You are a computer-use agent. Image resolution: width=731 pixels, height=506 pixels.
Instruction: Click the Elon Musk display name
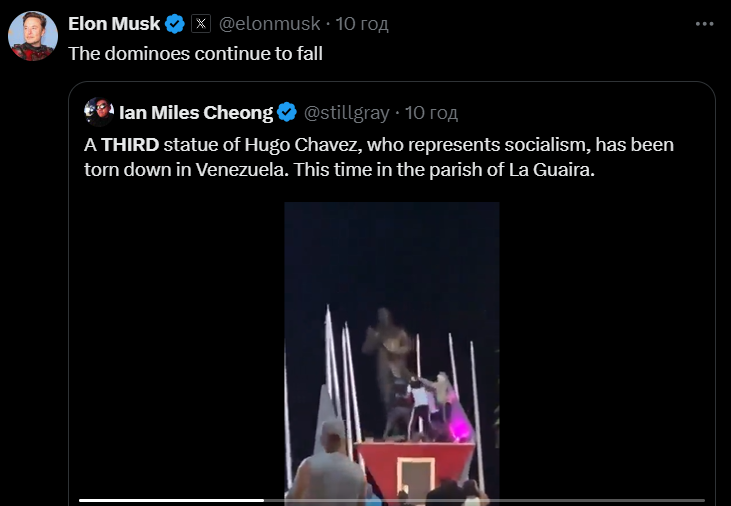pos(114,23)
